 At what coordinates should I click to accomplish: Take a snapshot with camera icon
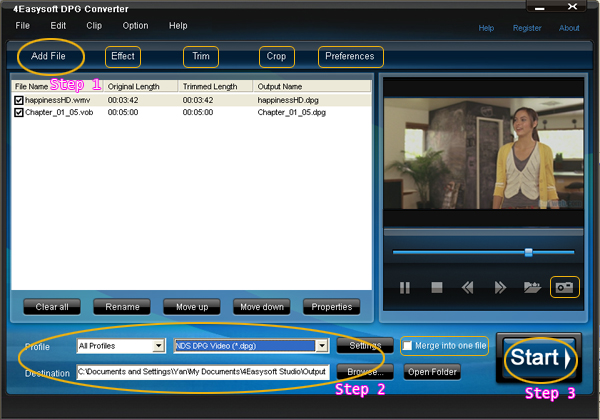pyautogui.click(x=564, y=287)
